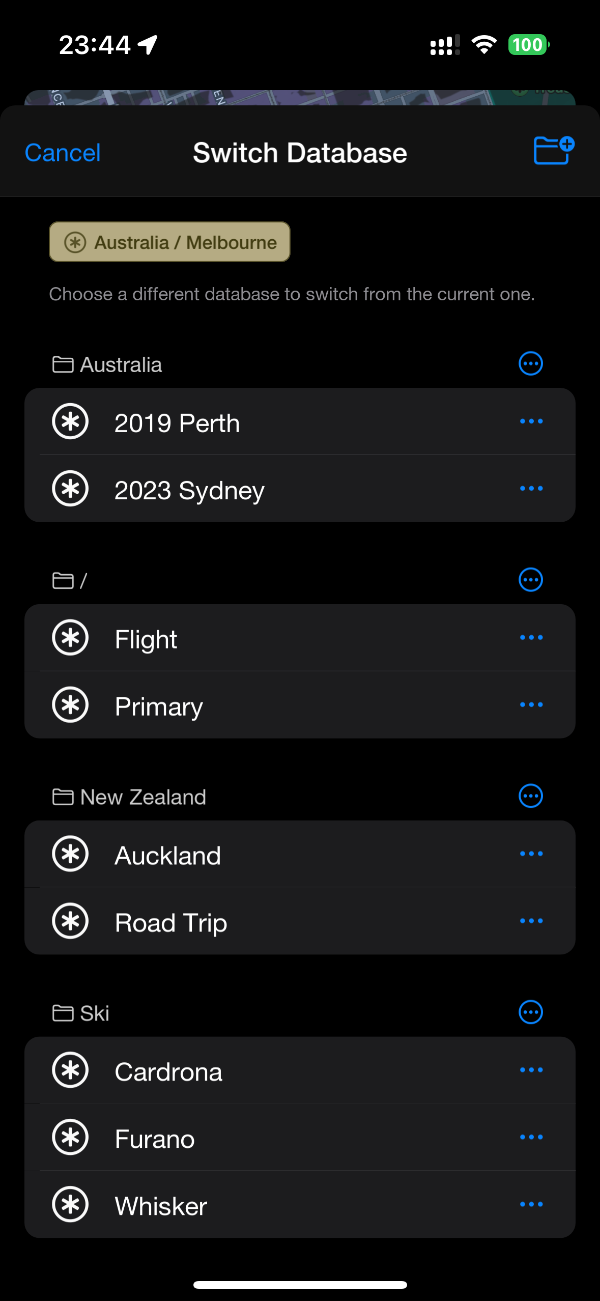This screenshot has height=1301, width=600.
Task: Open more options for Ski folder
Action: coord(531,1012)
